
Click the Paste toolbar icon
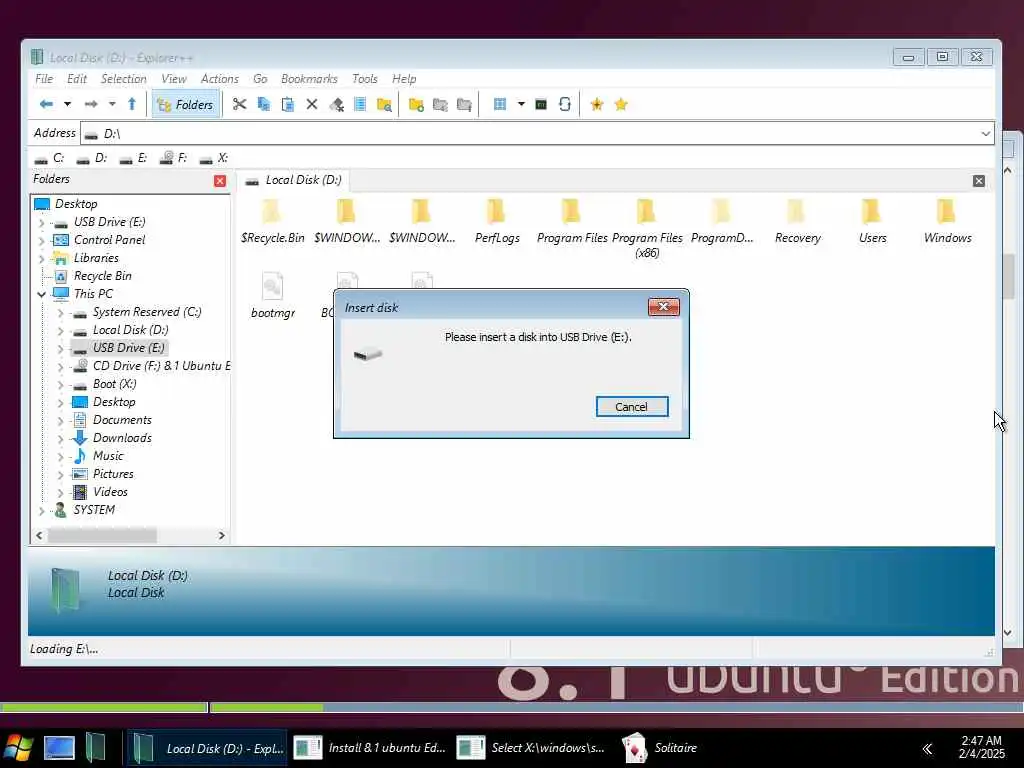click(287, 104)
